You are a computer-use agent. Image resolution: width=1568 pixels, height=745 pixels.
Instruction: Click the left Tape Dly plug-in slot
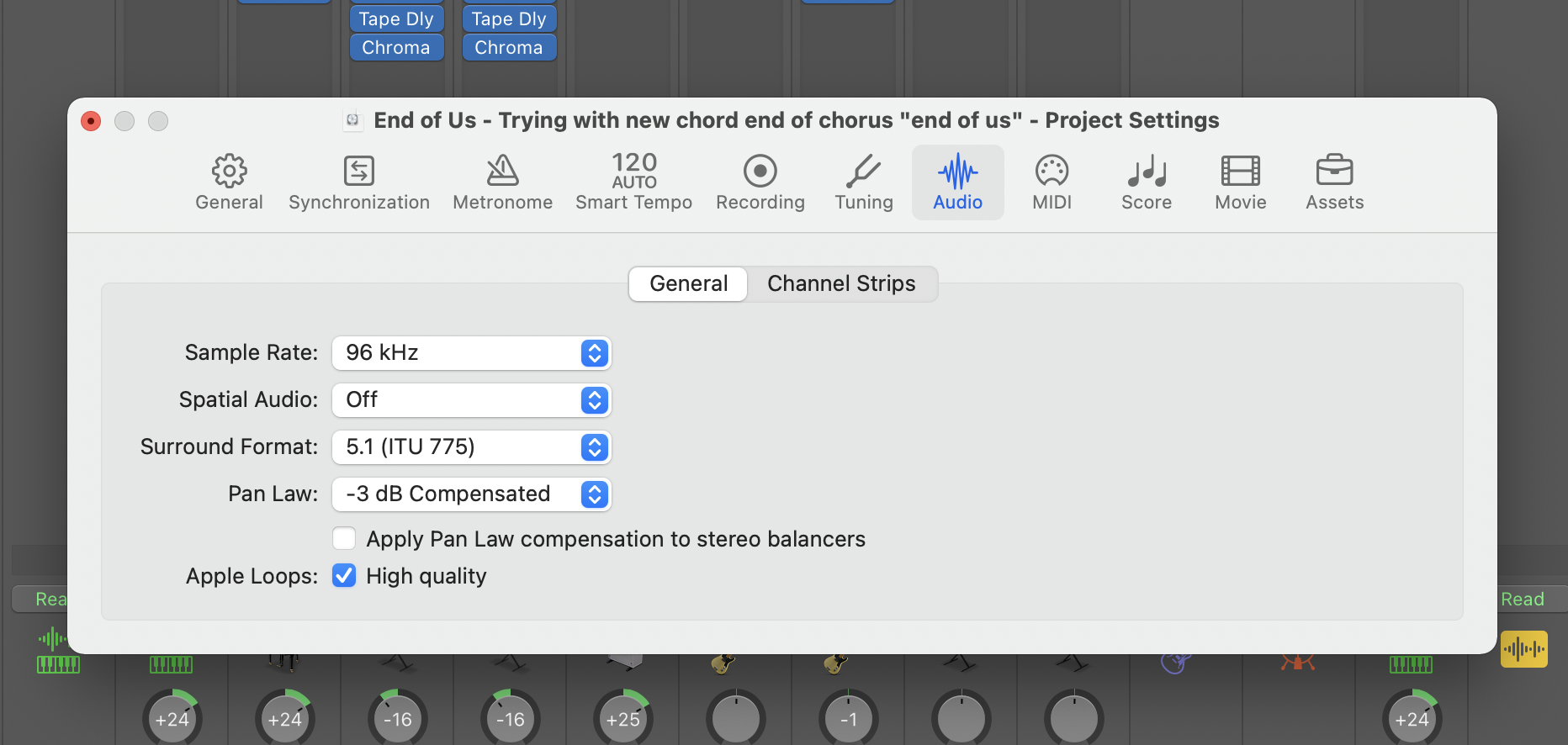coord(396,19)
